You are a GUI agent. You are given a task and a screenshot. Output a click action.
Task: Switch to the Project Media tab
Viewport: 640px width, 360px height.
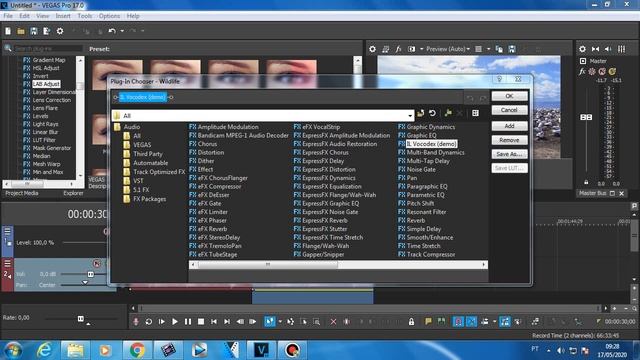tap(22, 193)
